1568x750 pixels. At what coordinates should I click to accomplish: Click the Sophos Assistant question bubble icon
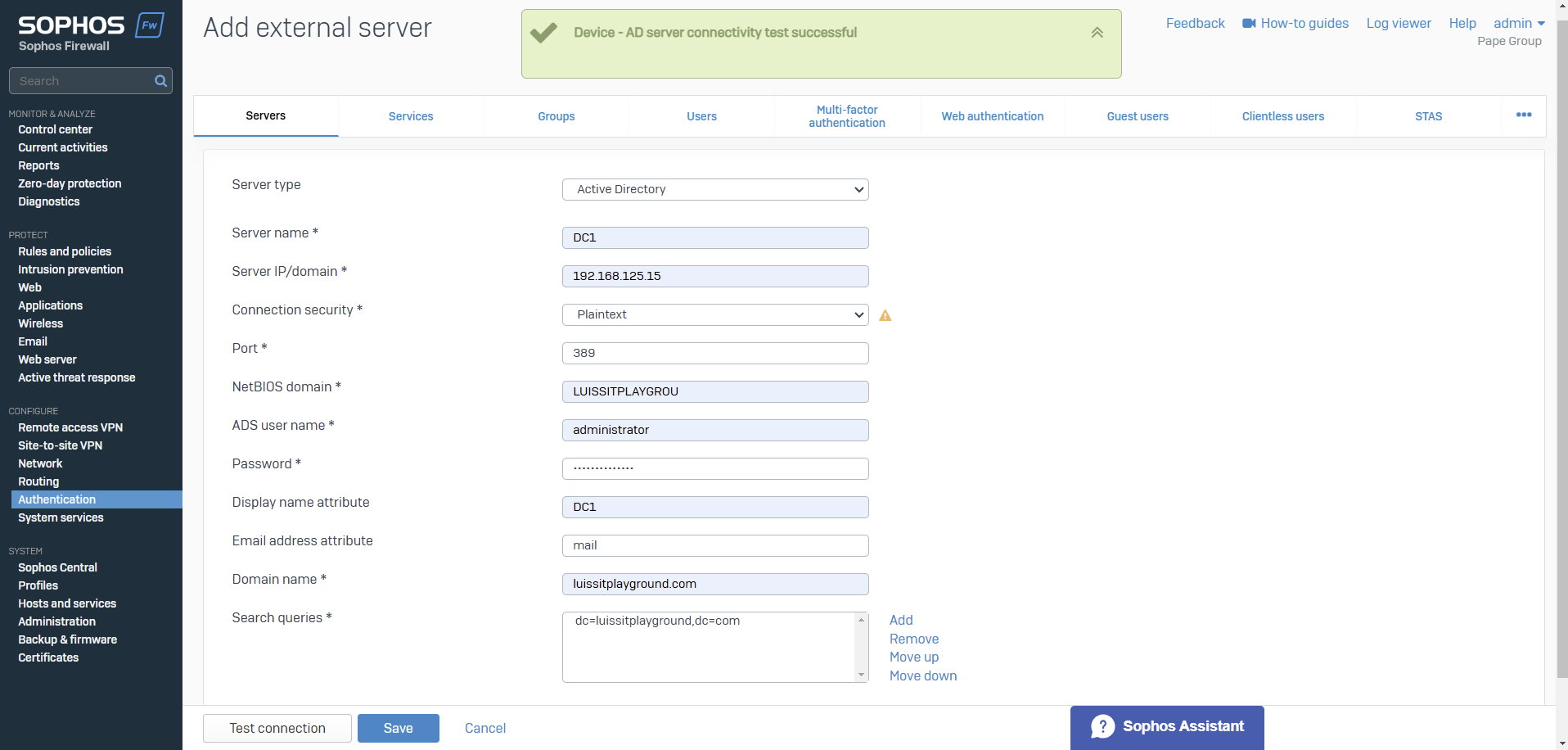coord(1102,726)
